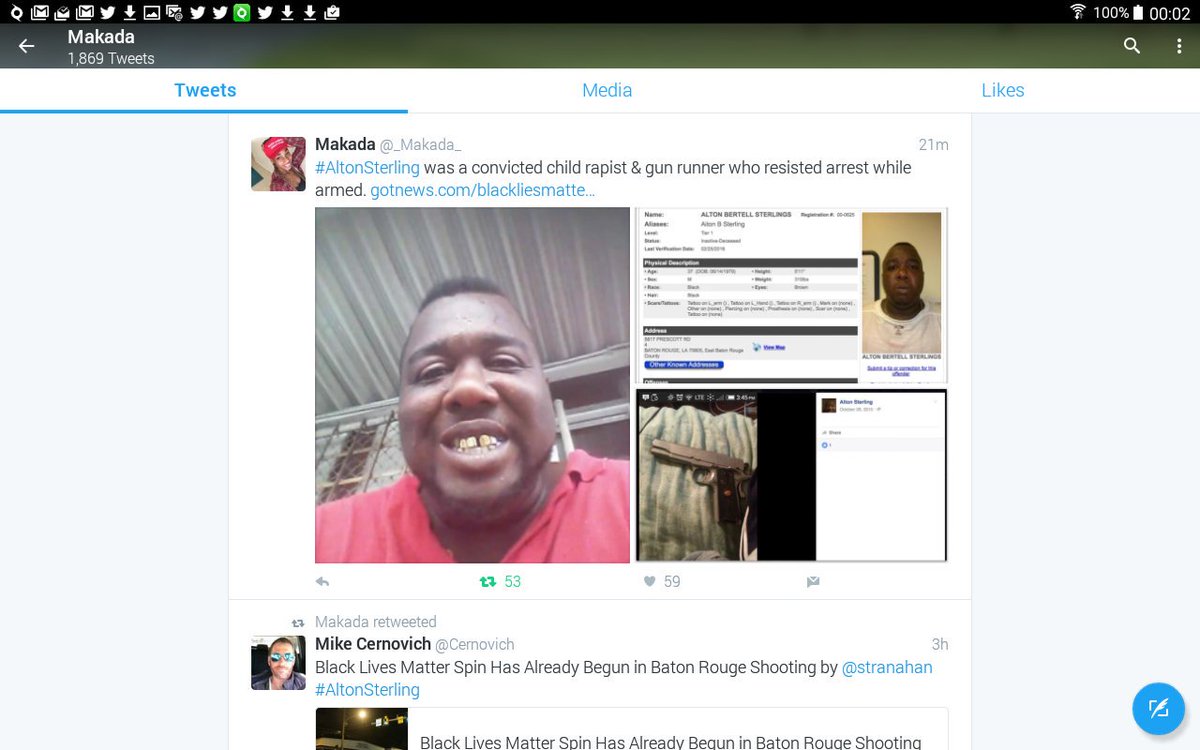The image size is (1200, 750).
Task: Tap the '3h' timestamp on Cernovich's tweet
Action: pyautogui.click(x=939, y=644)
